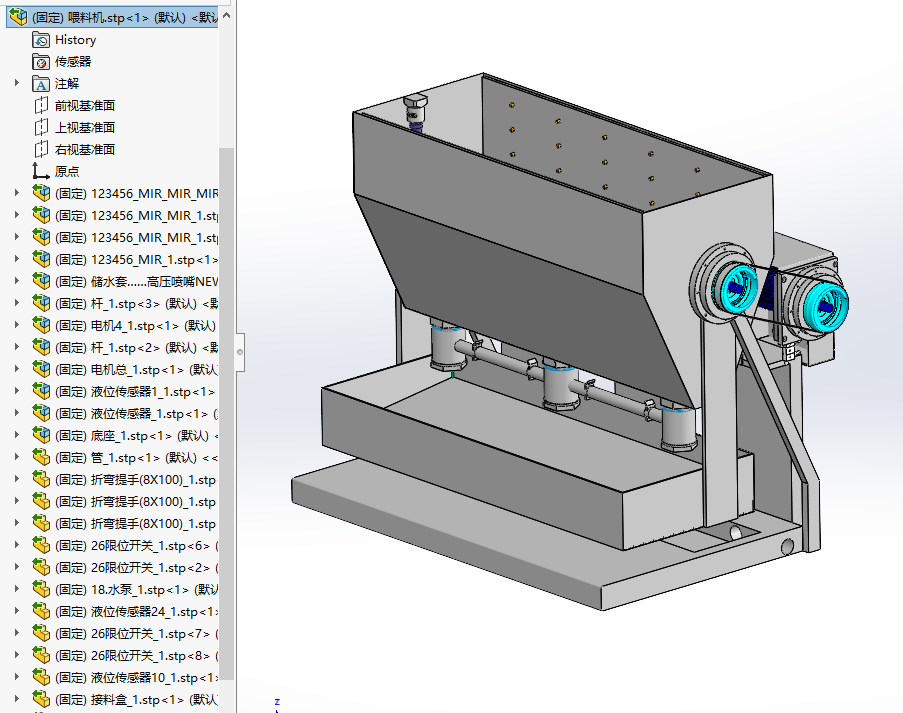Click the 电机总_1.stp component icon
Screen dimensions: 903x713
(x=41, y=369)
